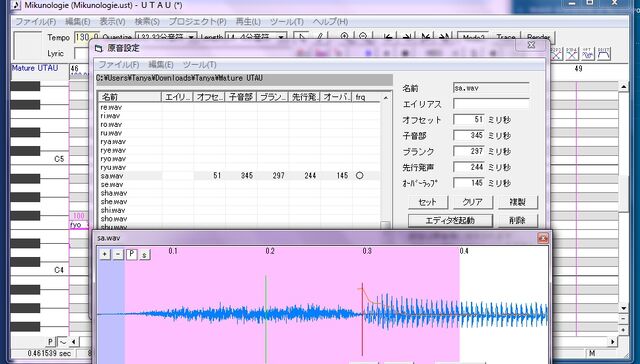
Task: Click the M button in the bottom status area
Action: click(x=592, y=353)
